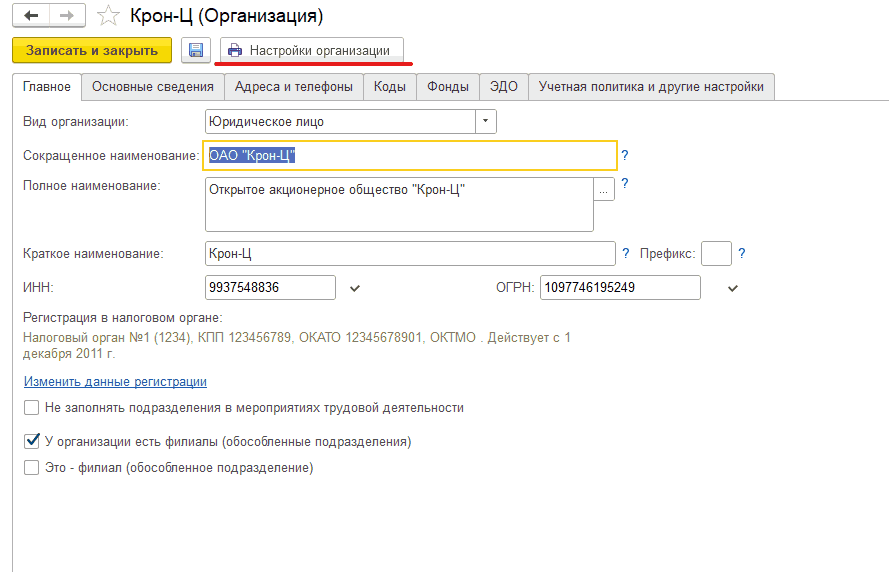Click the Префикс input field
Screen dimensions: 889x572
[716, 253]
